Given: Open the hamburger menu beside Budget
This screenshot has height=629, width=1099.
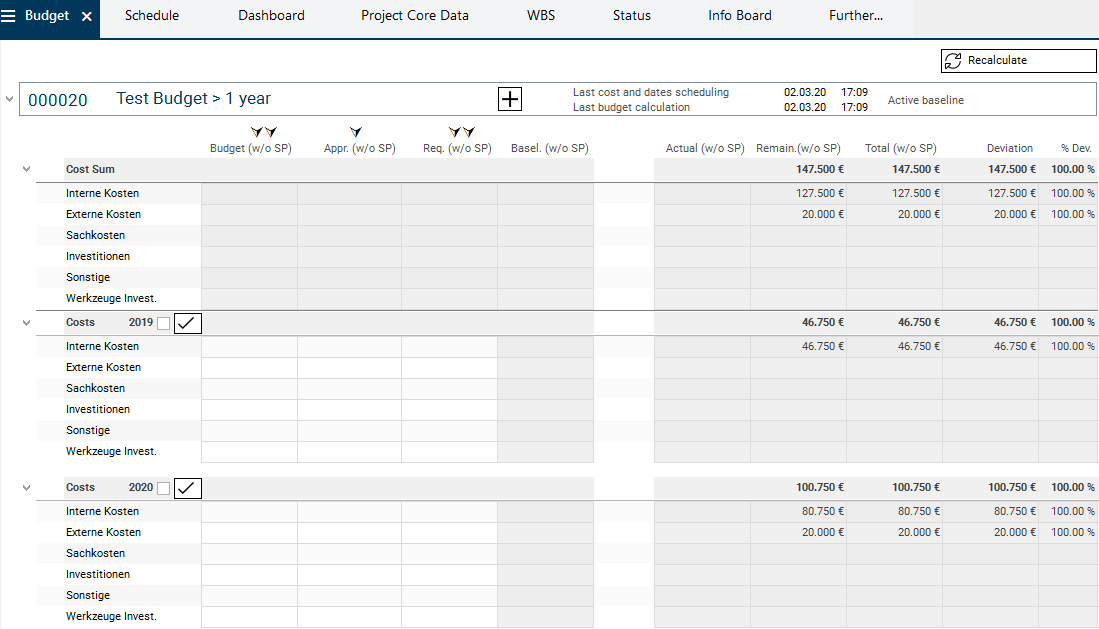Looking at the screenshot, I should [9, 16].
